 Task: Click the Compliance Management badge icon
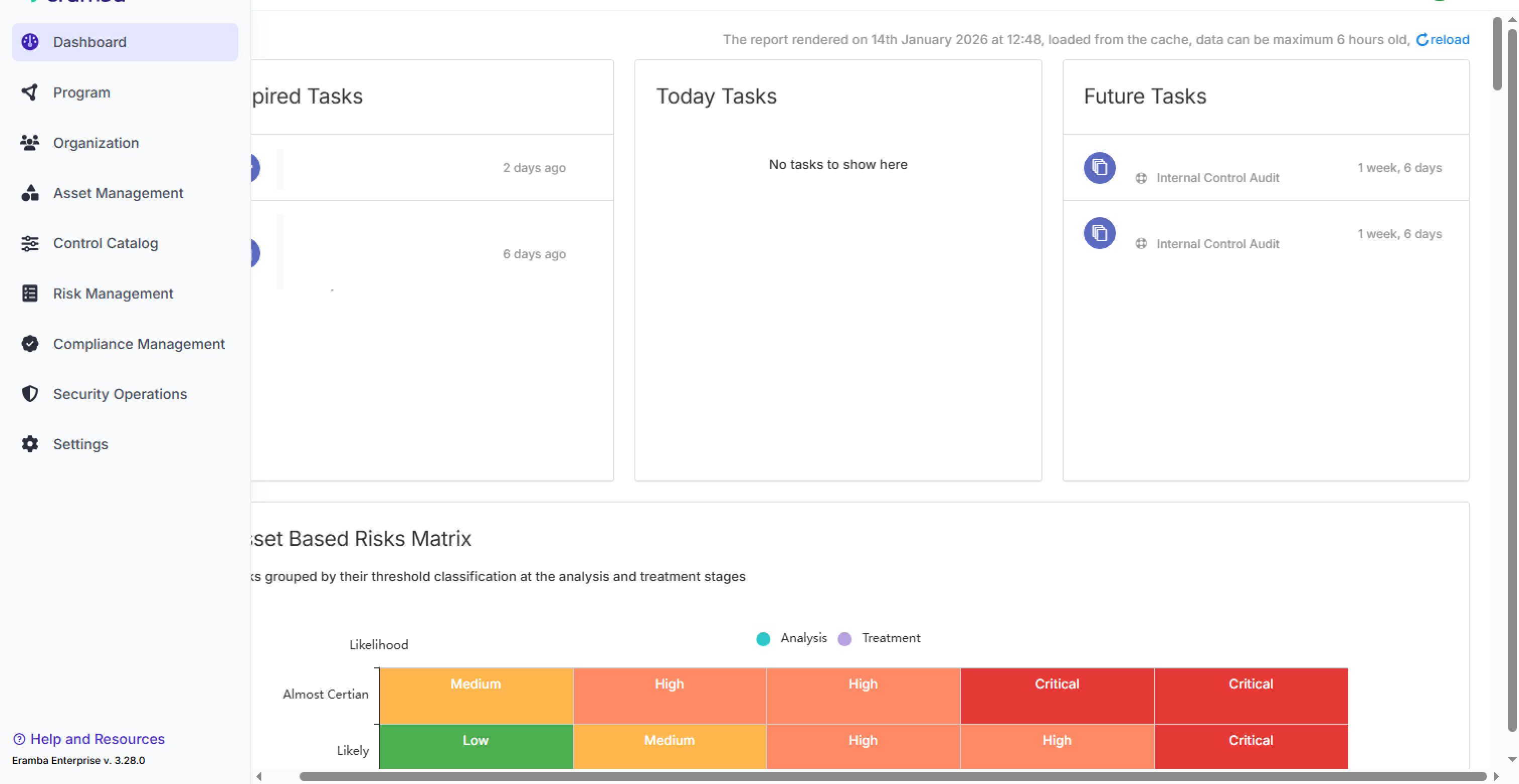click(x=30, y=344)
